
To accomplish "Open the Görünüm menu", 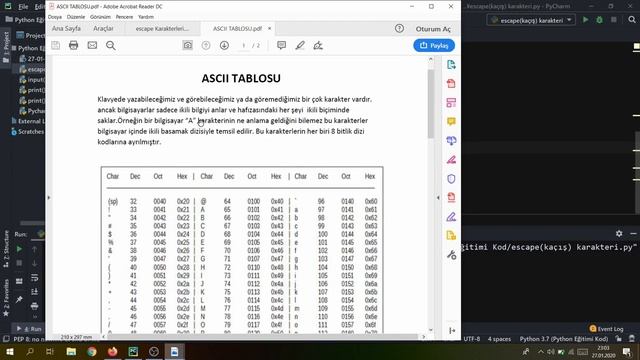I will pyautogui.click(x=100, y=17).
